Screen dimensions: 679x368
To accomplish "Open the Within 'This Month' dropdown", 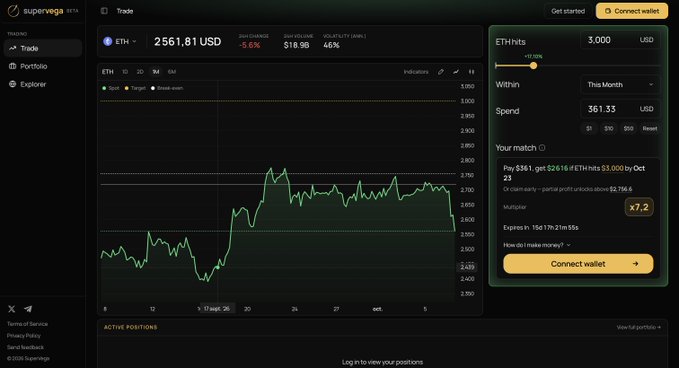I will click(620, 84).
